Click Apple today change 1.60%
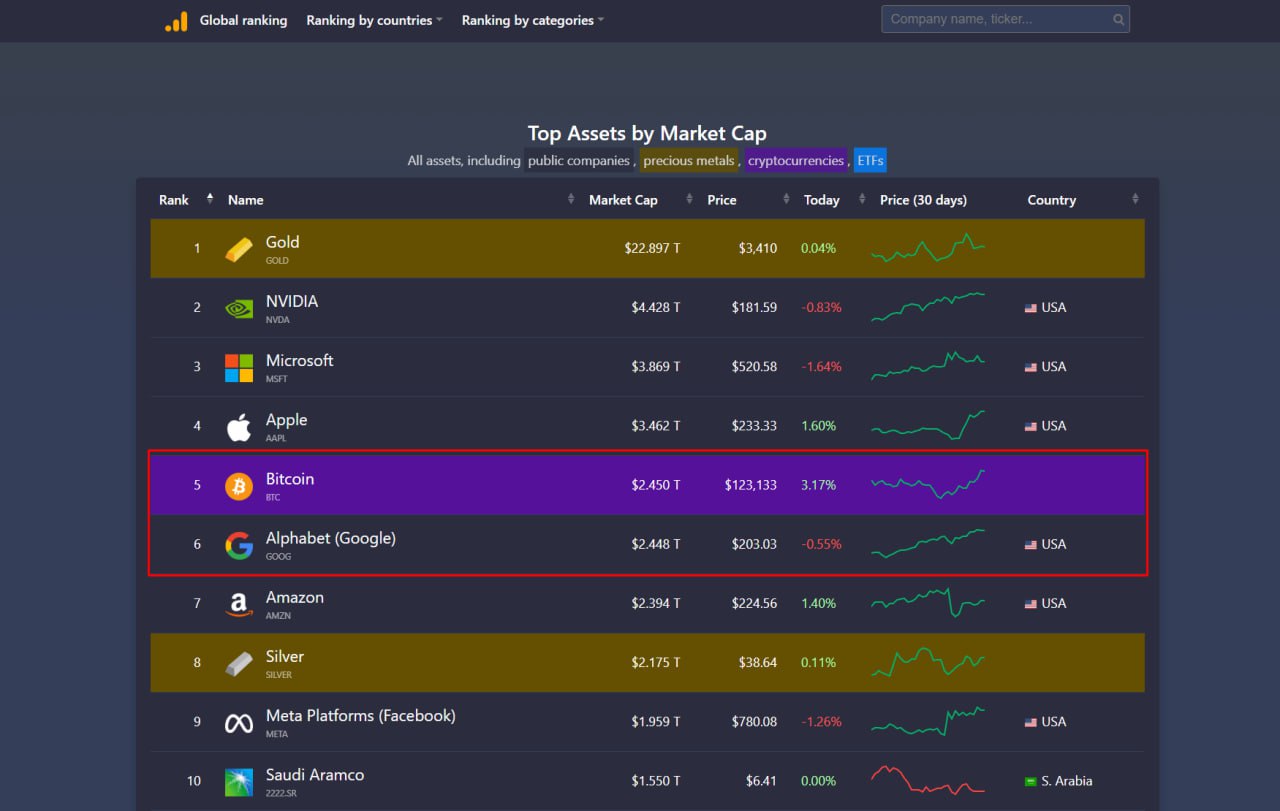This screenshot has width=1280, height=811. [x=818, y=426]
